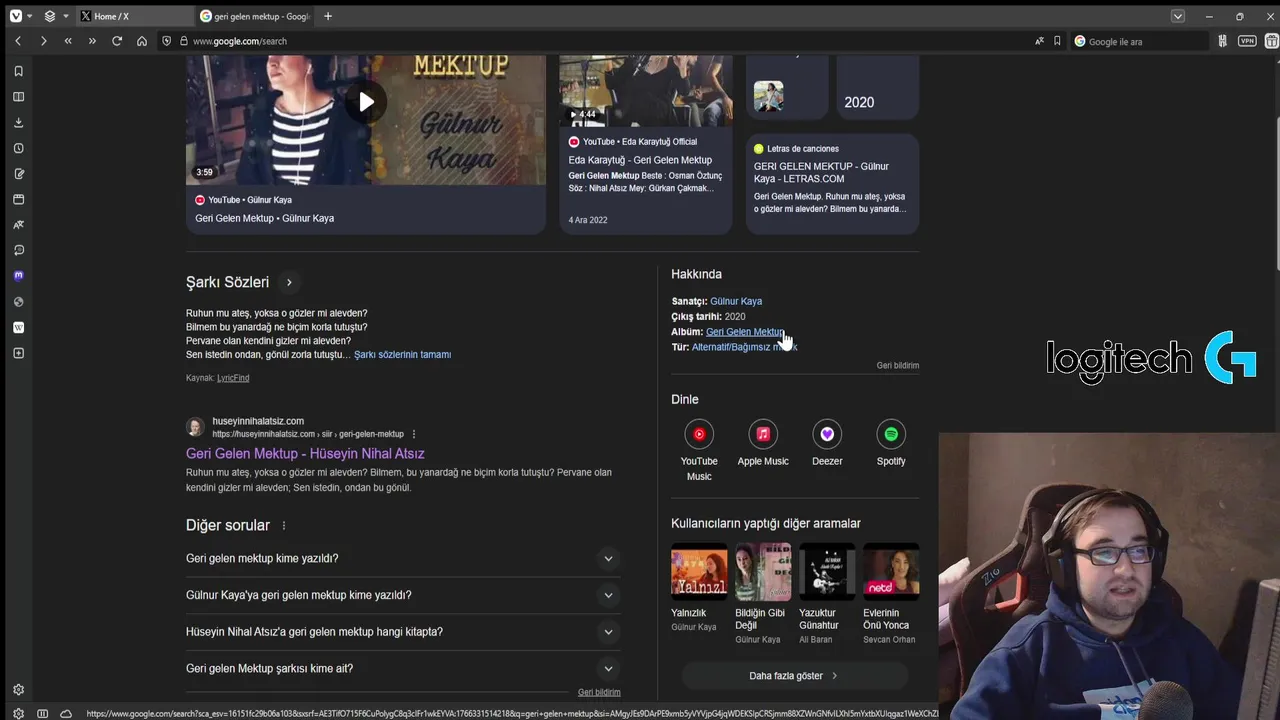Open the Geri Gelen Mektup album link

(x=745, y=332)
